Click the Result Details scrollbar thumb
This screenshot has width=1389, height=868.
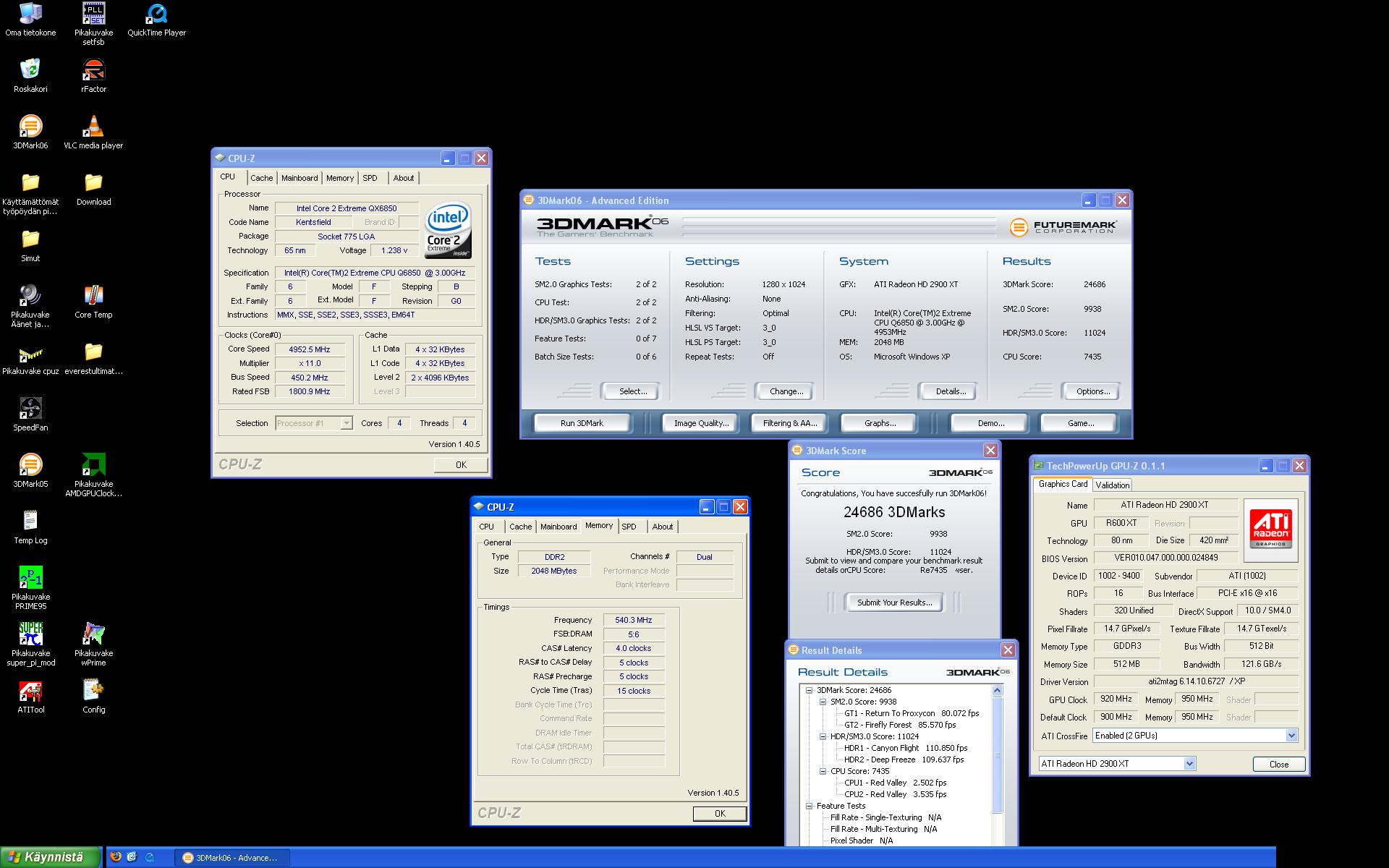tap(997, 756)
